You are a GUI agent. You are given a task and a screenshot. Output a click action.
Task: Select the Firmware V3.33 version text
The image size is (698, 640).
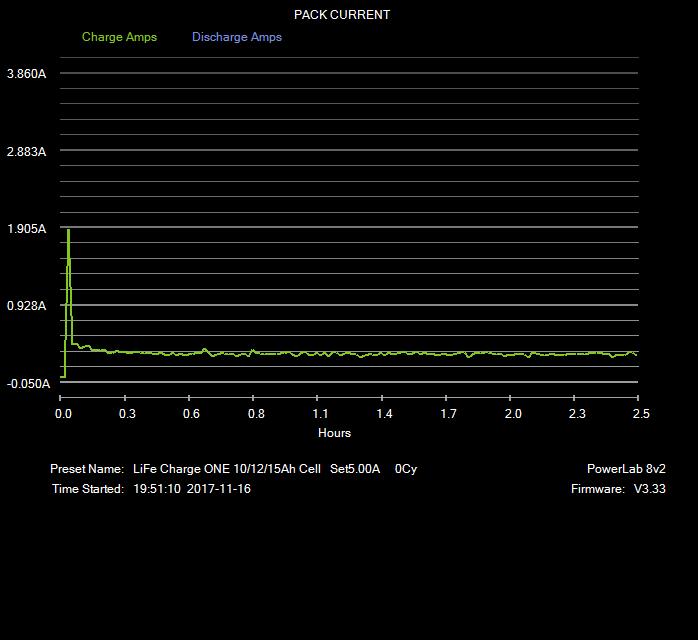click(612, 489)
